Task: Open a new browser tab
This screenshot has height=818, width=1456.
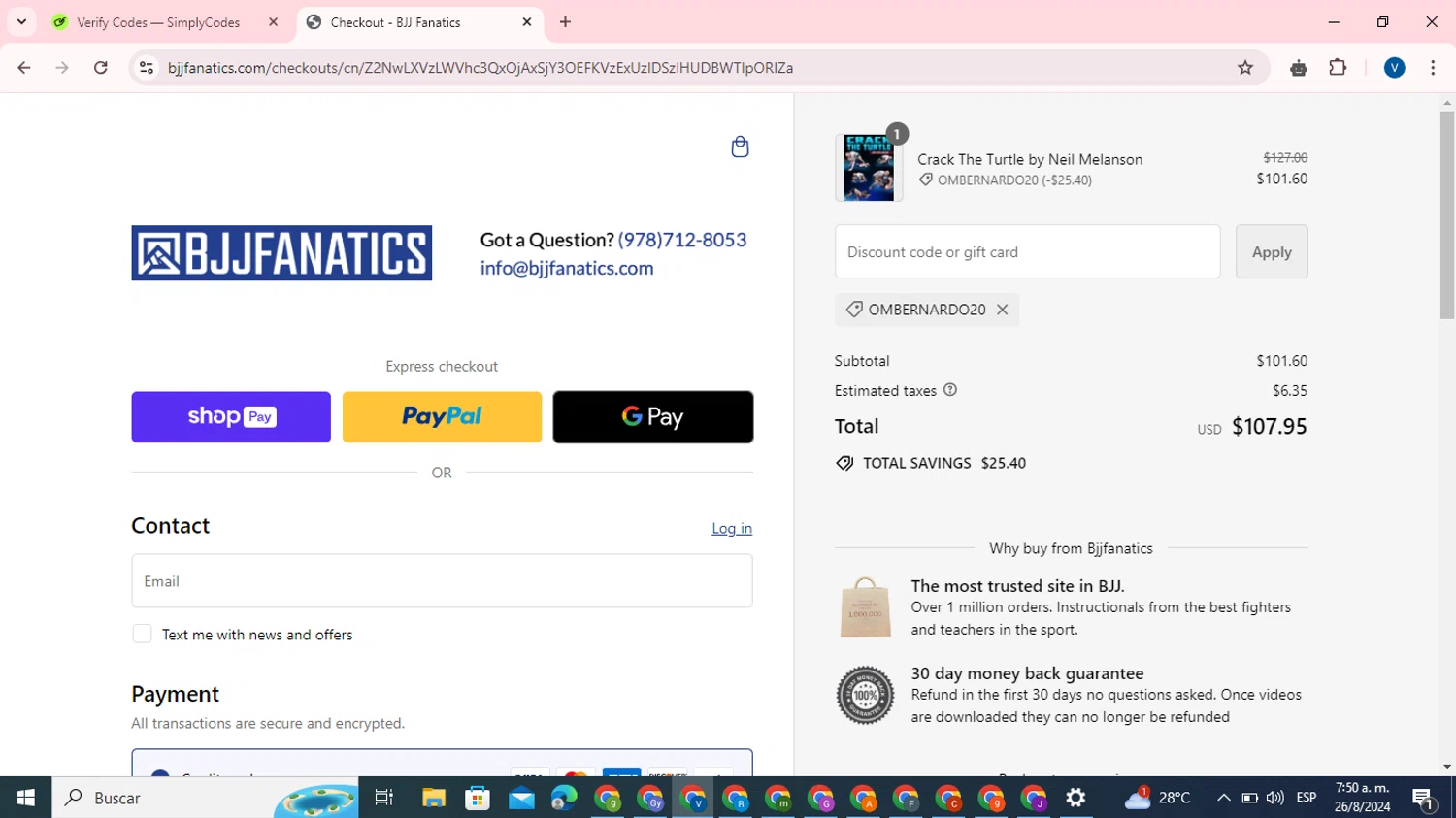Action: 566,22
